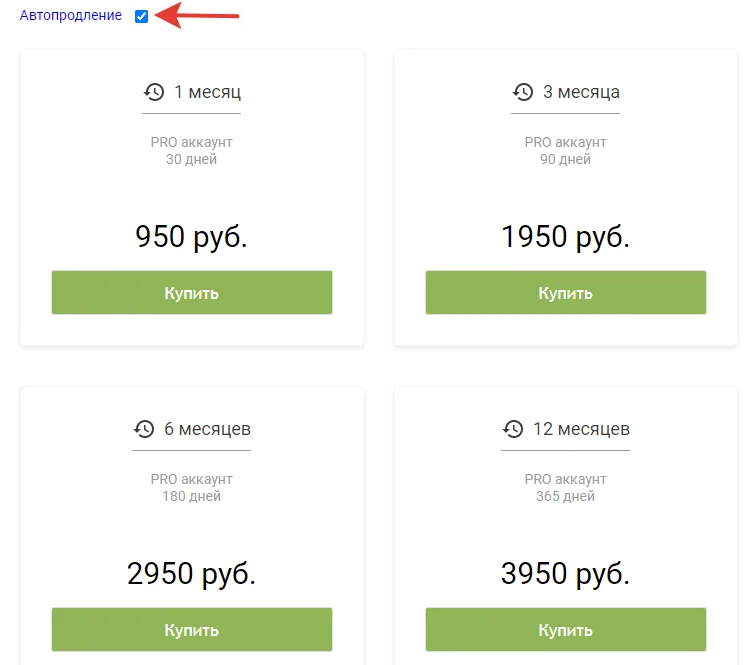
Task: Click the clock icon beside 3 месяца
Action: point(523,92)
